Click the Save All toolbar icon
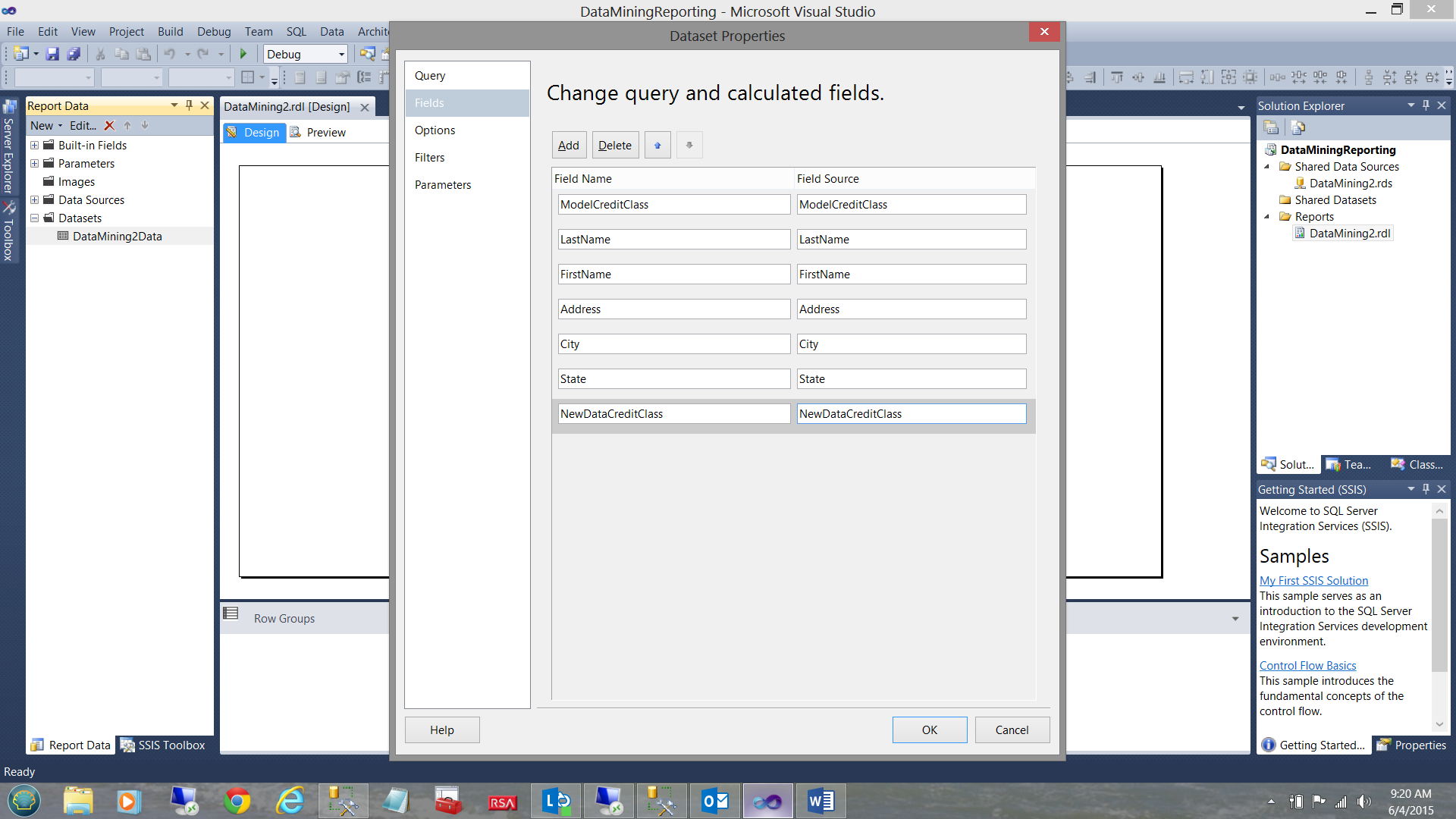The height and width of the screenshot is (819, 1456). pos(74,54)
